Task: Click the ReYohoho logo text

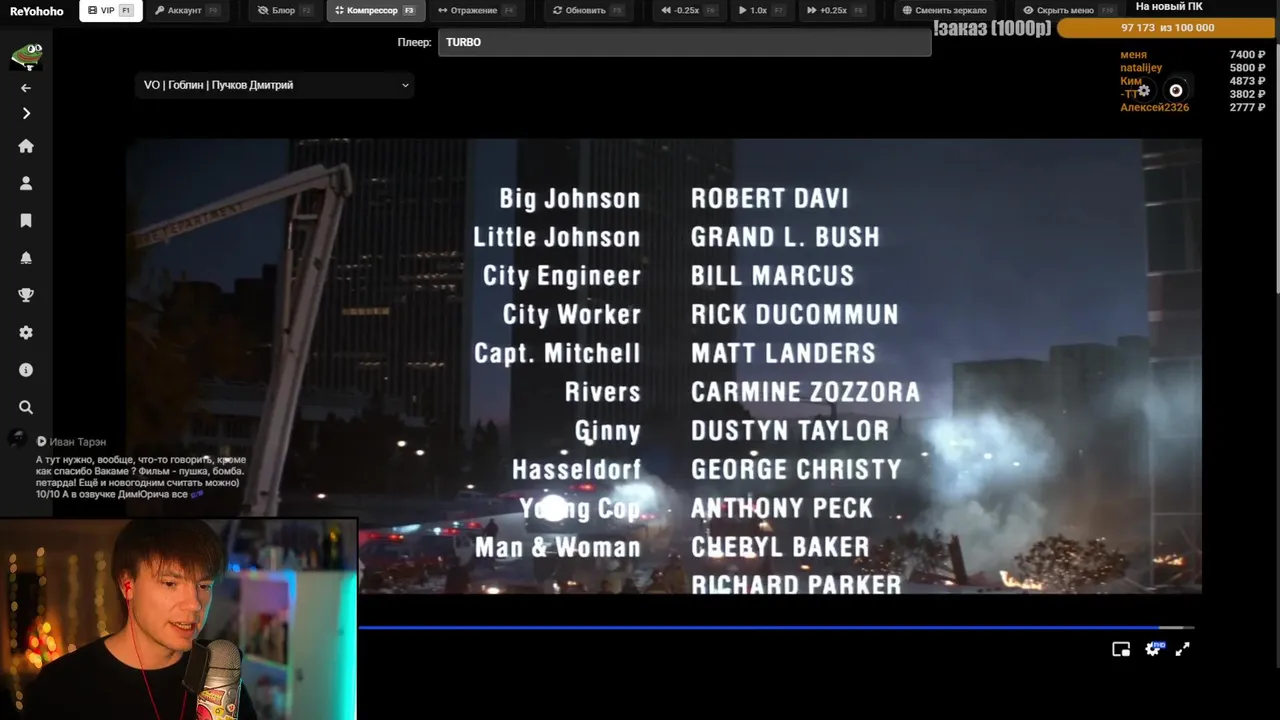Action: pyautogui.click(x=36, y=11)
